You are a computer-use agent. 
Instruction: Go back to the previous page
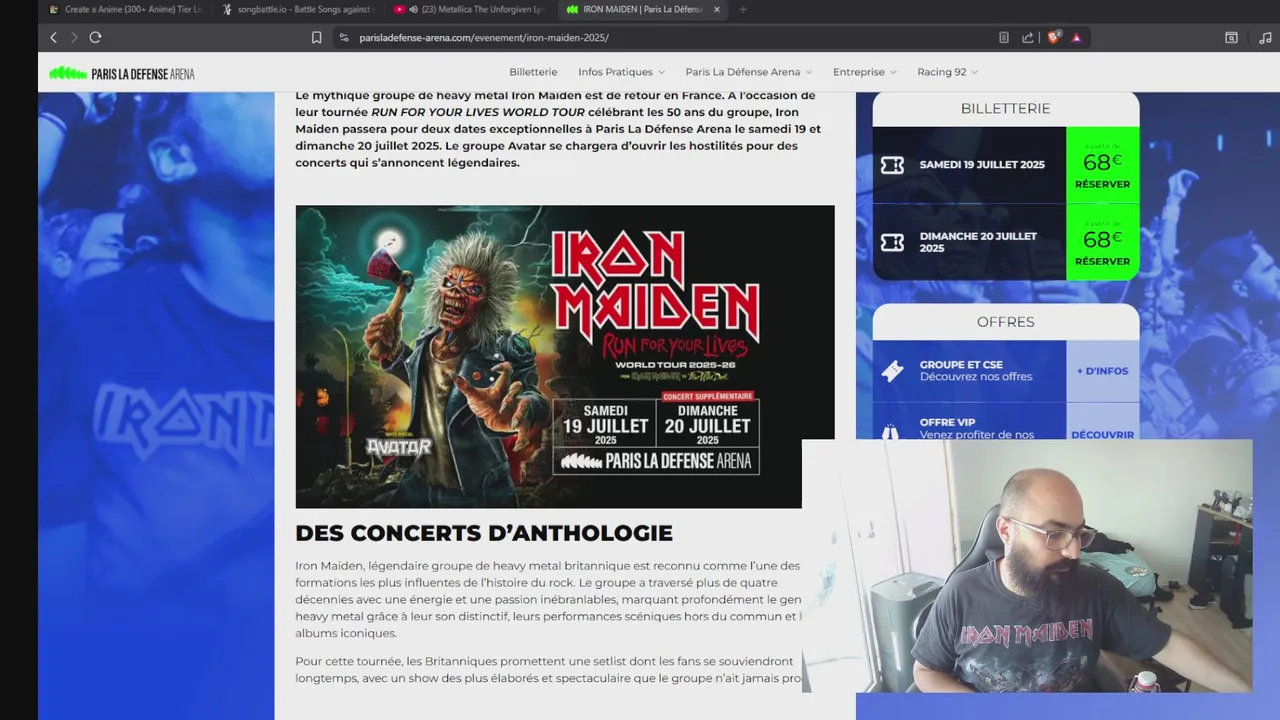click(53, 37)
